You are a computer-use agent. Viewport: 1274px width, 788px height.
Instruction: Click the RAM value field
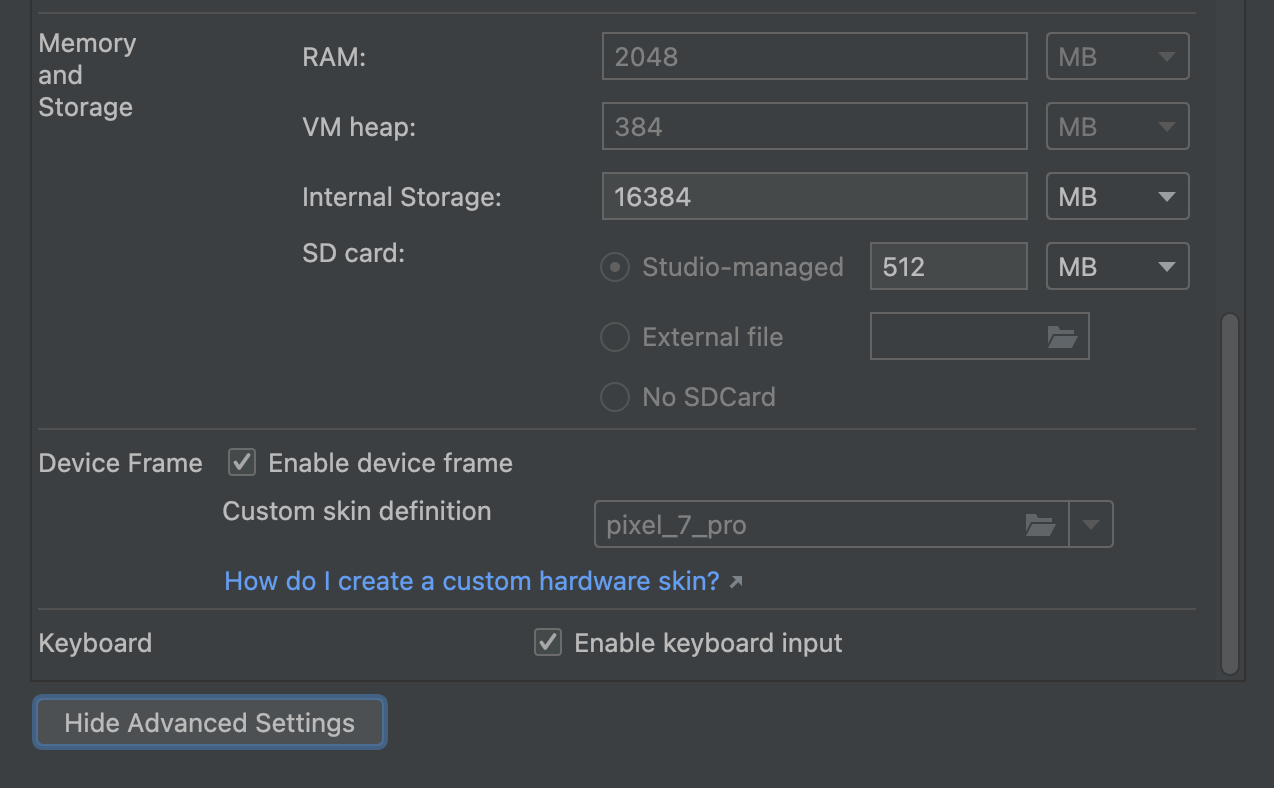(814, 57)
